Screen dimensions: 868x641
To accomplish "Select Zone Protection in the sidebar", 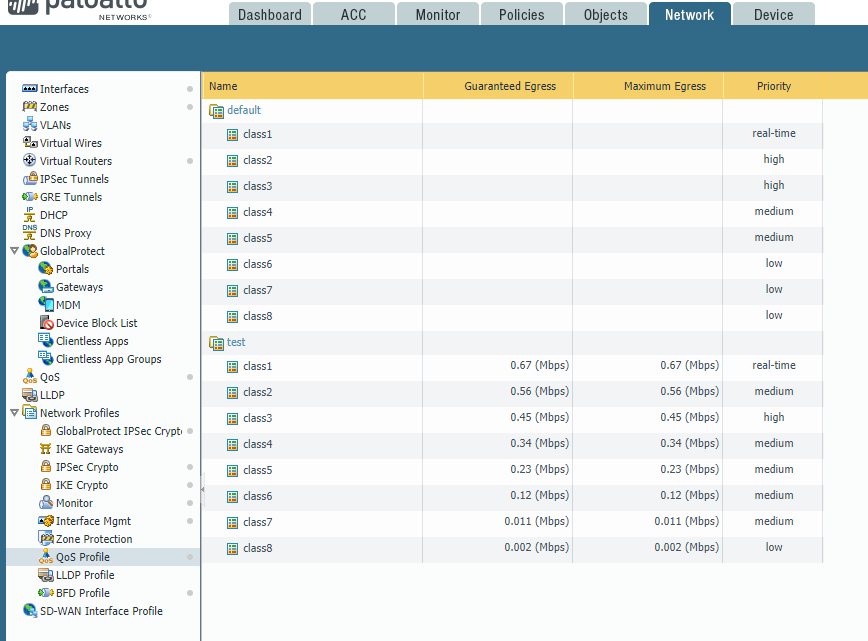I will [x=94, y=539].
